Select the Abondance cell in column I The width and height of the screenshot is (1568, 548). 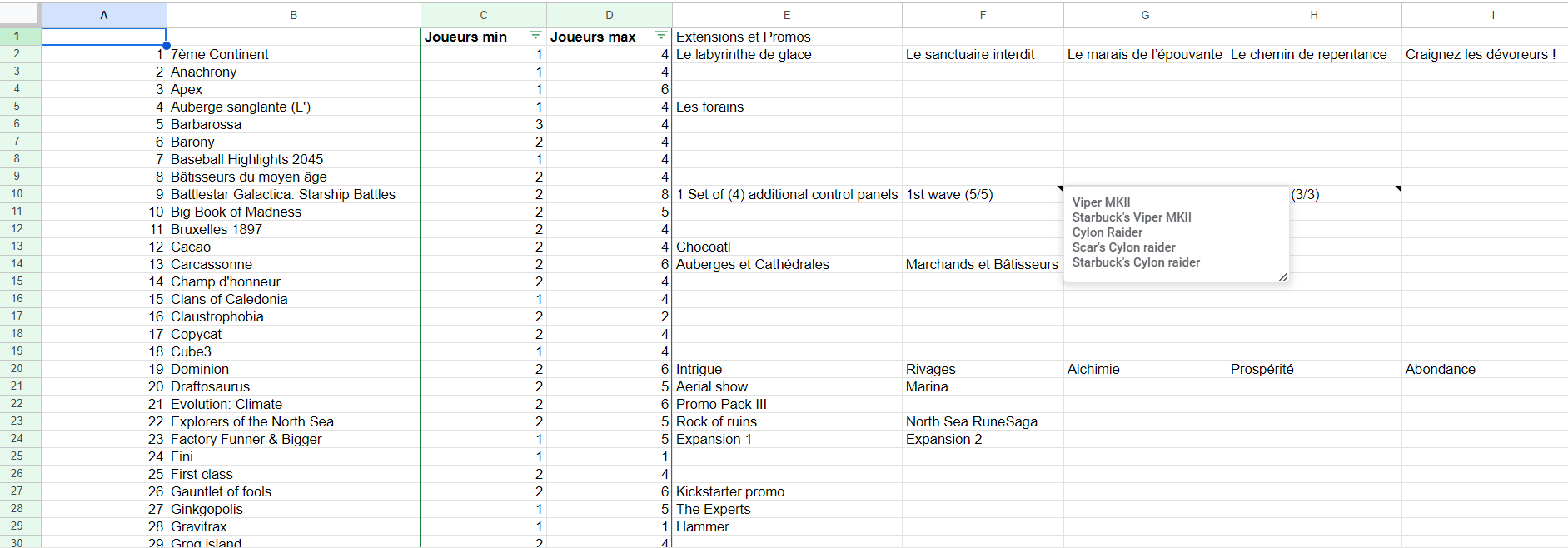[1485, 369]
